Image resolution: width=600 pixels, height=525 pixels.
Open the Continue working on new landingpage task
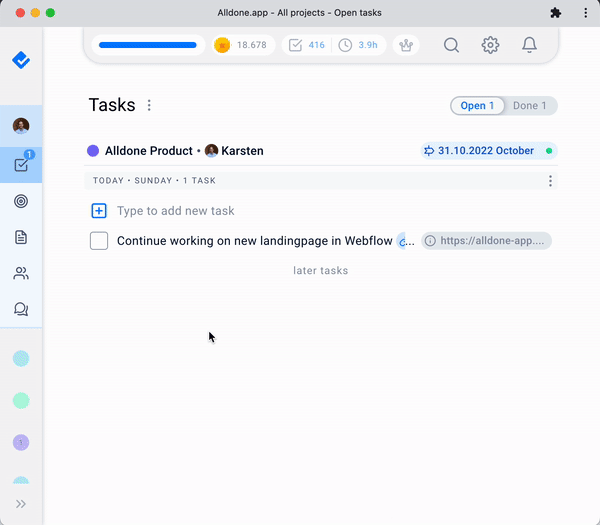click(254, 241)
